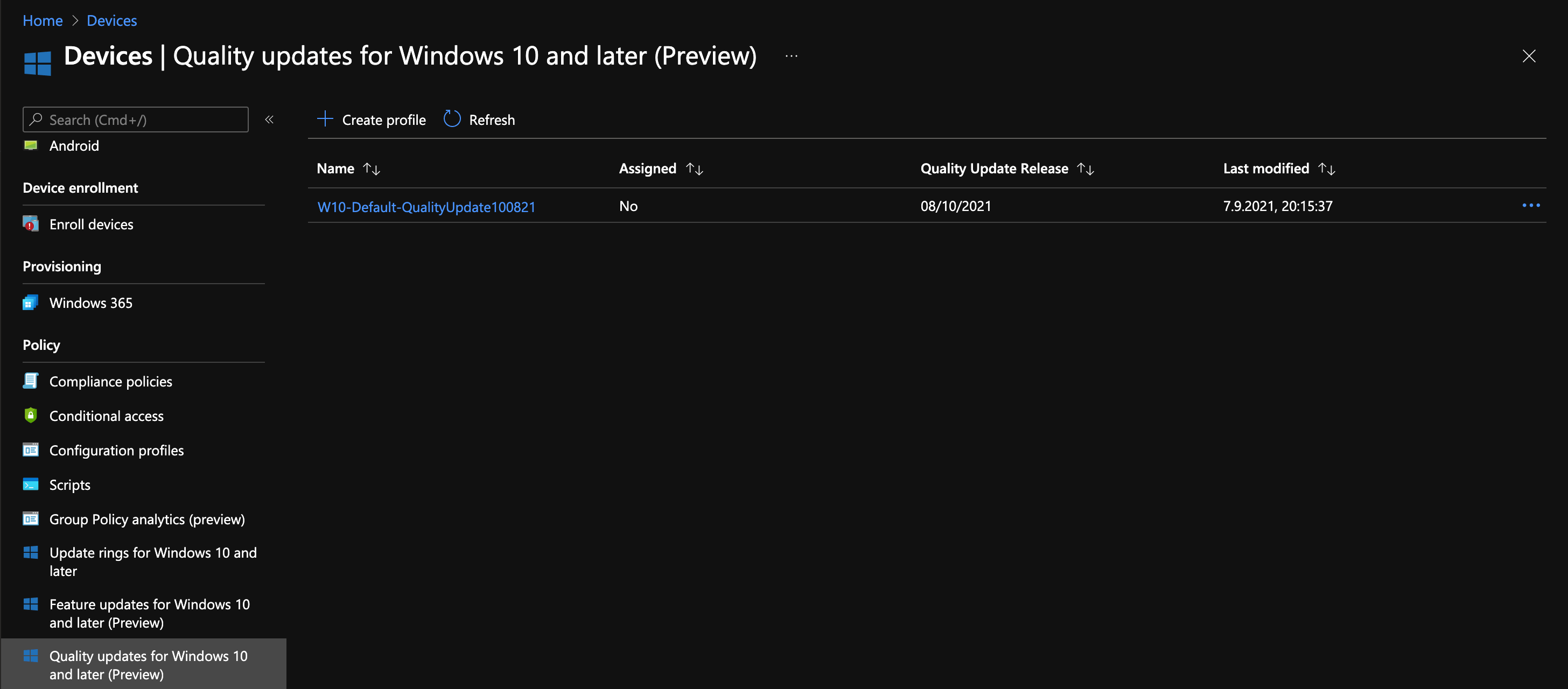The image size is (1568, 689).
Task: Click the Windows logo Devices icon in the header
Action: tap(38, 64)
